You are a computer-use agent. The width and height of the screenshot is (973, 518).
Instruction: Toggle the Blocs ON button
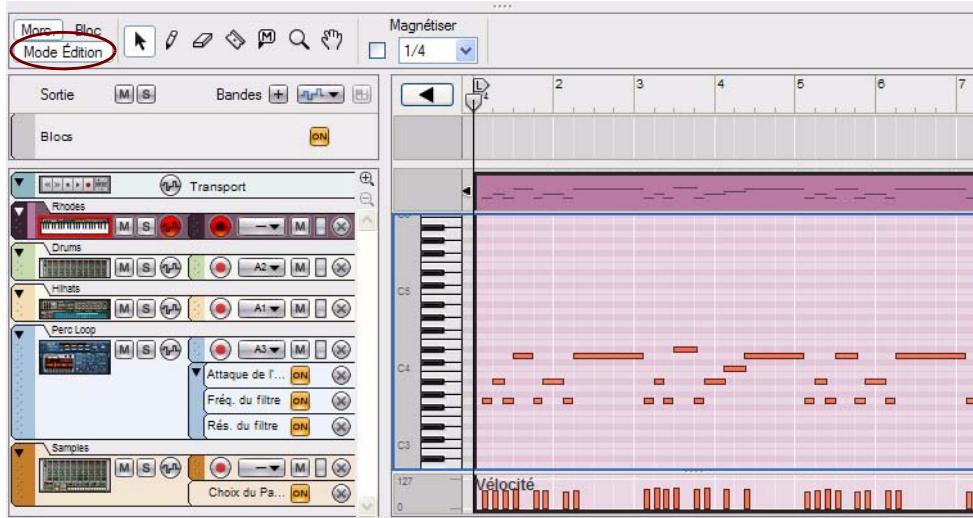coord(320,137)
